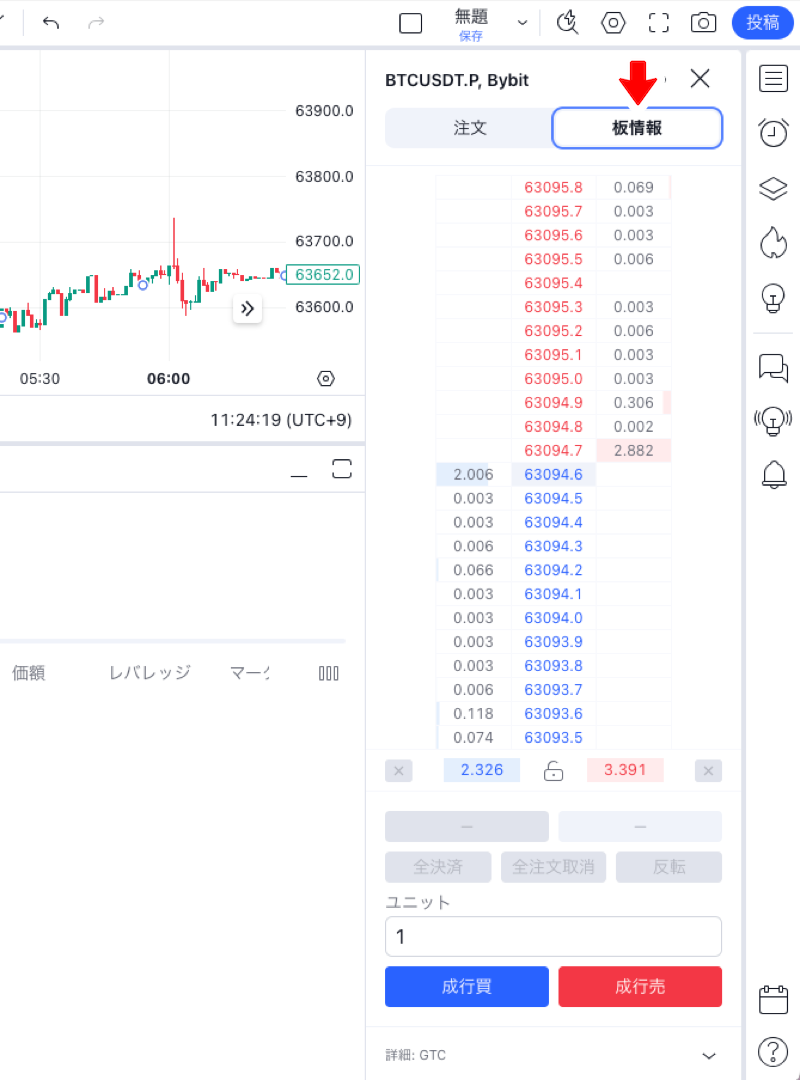Viewport: 800px width, 1080px height.
Task: Open the help center question mark icon
Action: tap(773, 1052)
